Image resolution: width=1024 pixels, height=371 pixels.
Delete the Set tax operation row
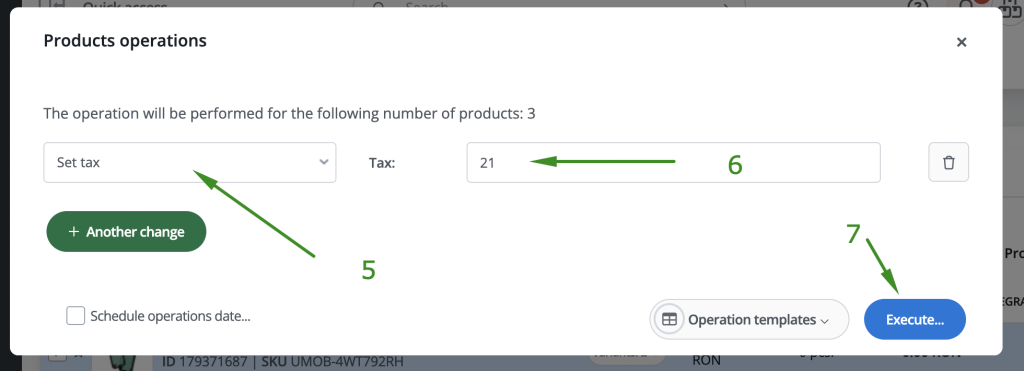(x=948, y=163)
